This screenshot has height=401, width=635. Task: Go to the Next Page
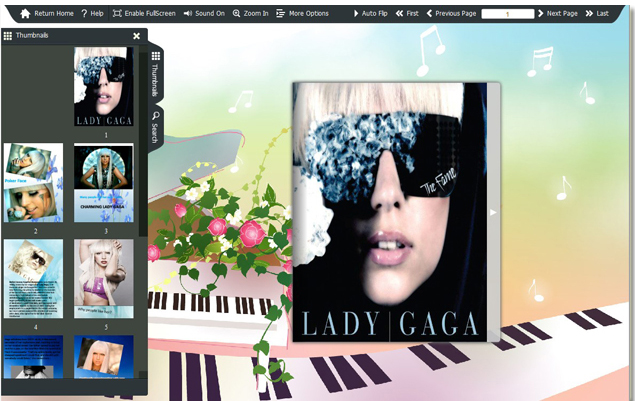[558, 13]
